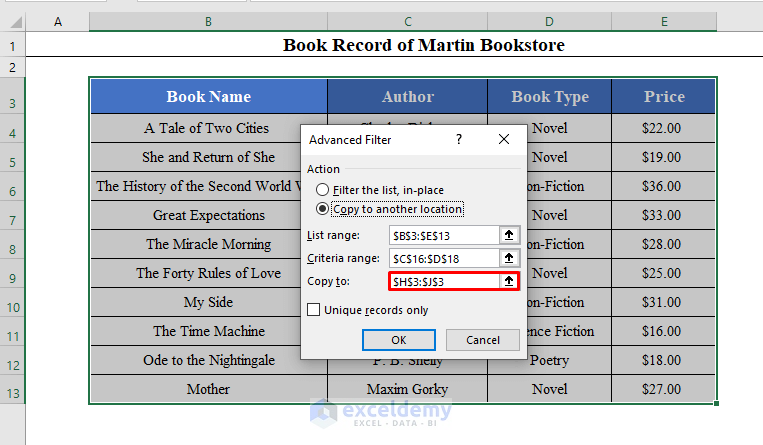Click cell 'The Forty Rules of Love'
Viewport: 763px width, 445px height.
click(209, 273)
